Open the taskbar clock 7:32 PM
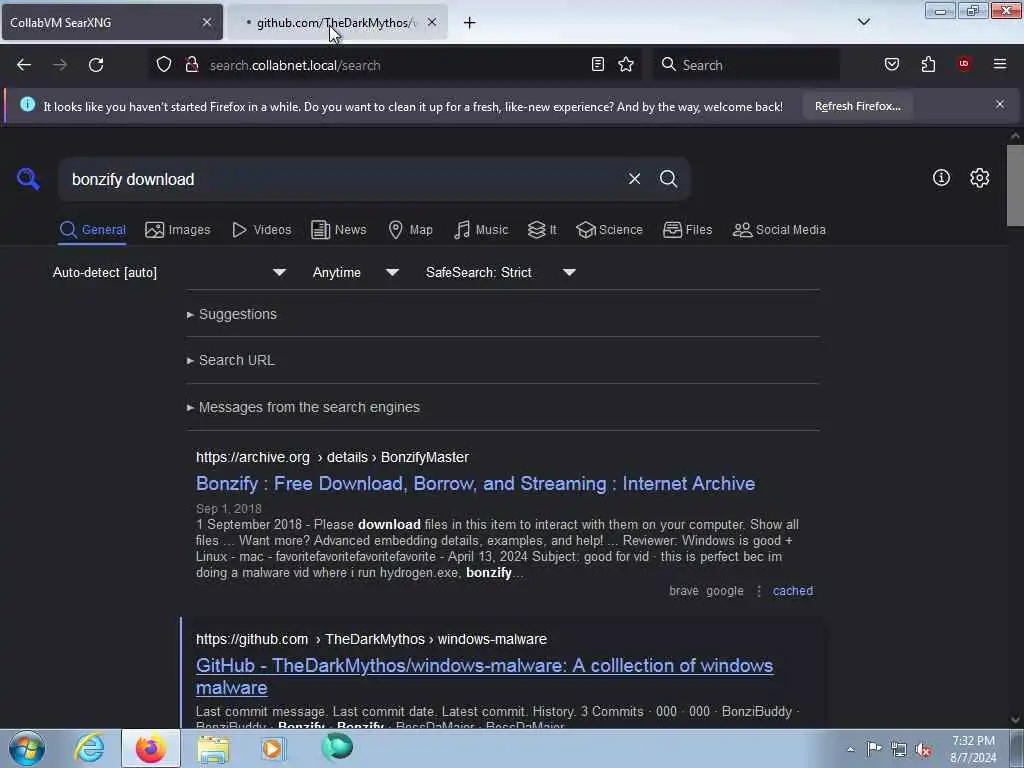Image resolution: width=1024 pixels, height=768 pixels. (973, 749)
